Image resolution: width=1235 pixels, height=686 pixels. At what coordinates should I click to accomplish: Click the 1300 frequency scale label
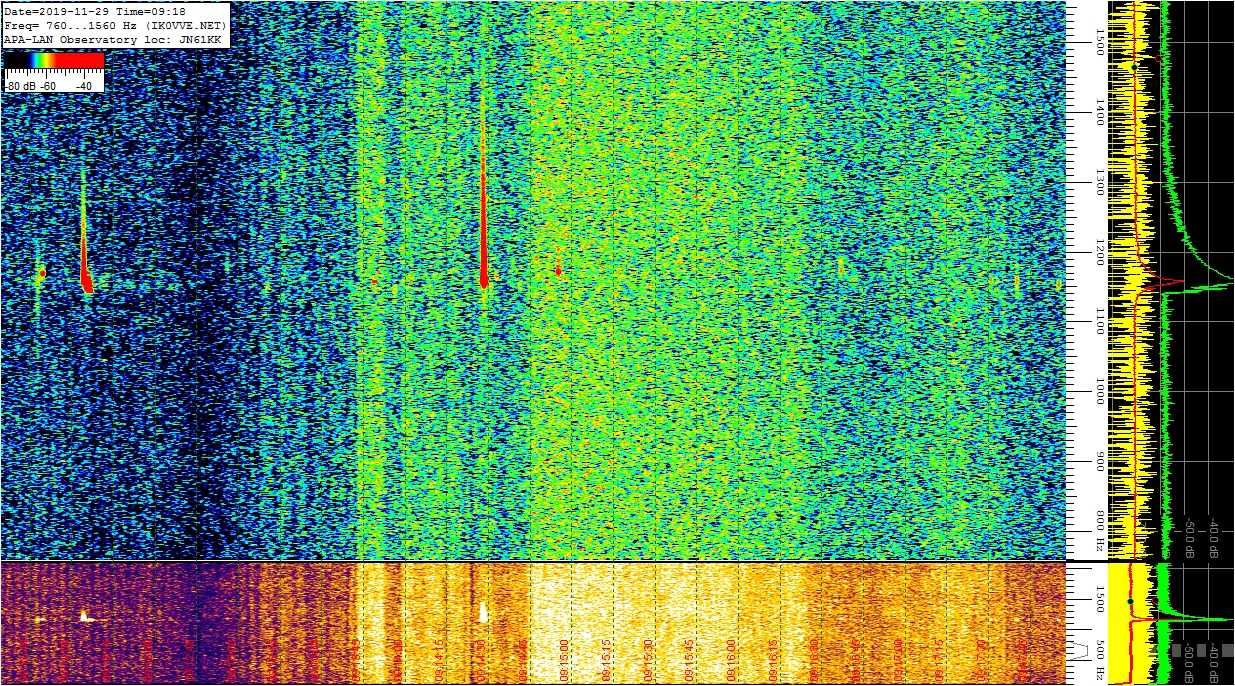(1099, 182)
